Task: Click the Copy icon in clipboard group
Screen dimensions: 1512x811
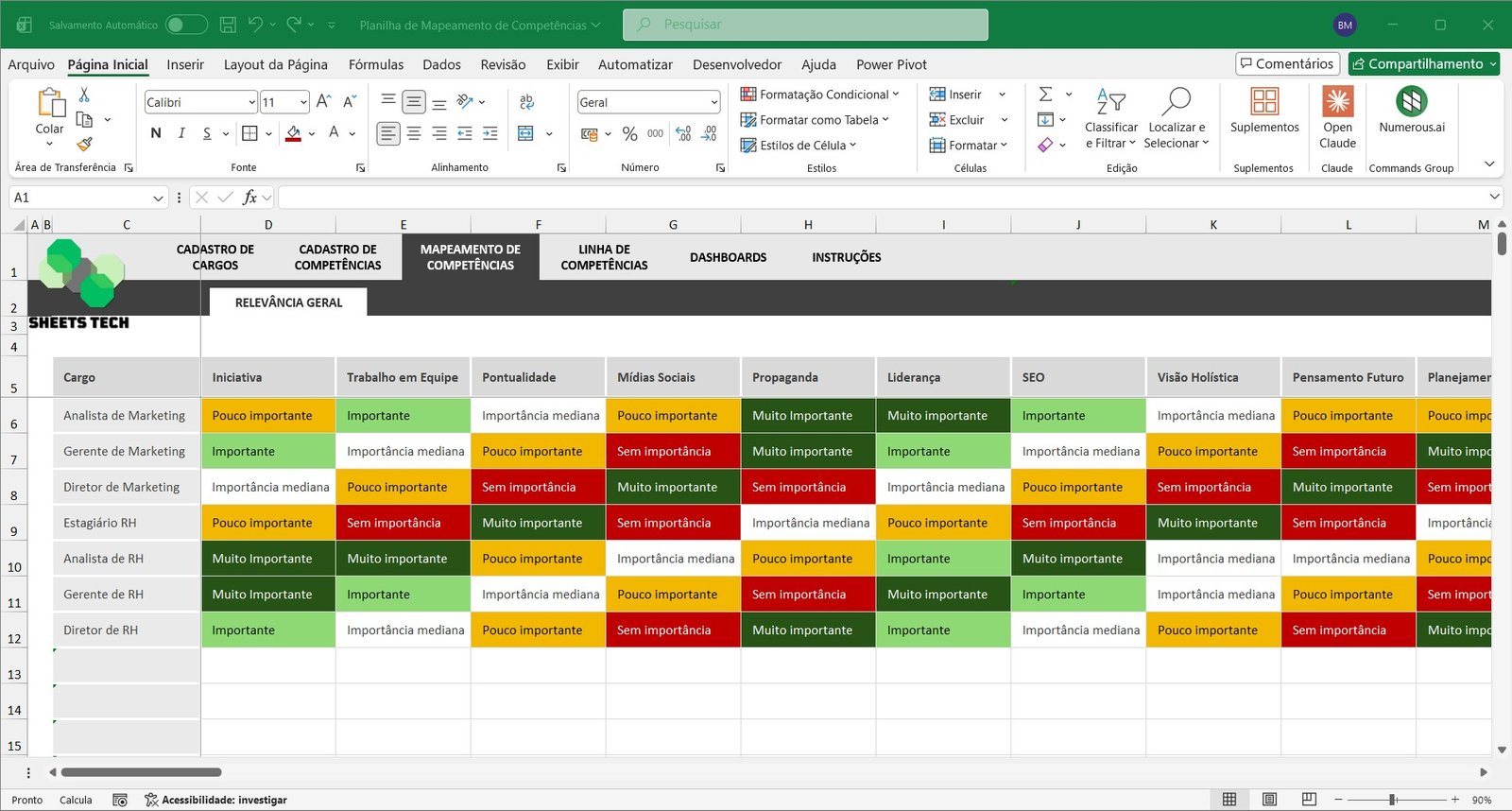Action: click(x=84, y=119)
